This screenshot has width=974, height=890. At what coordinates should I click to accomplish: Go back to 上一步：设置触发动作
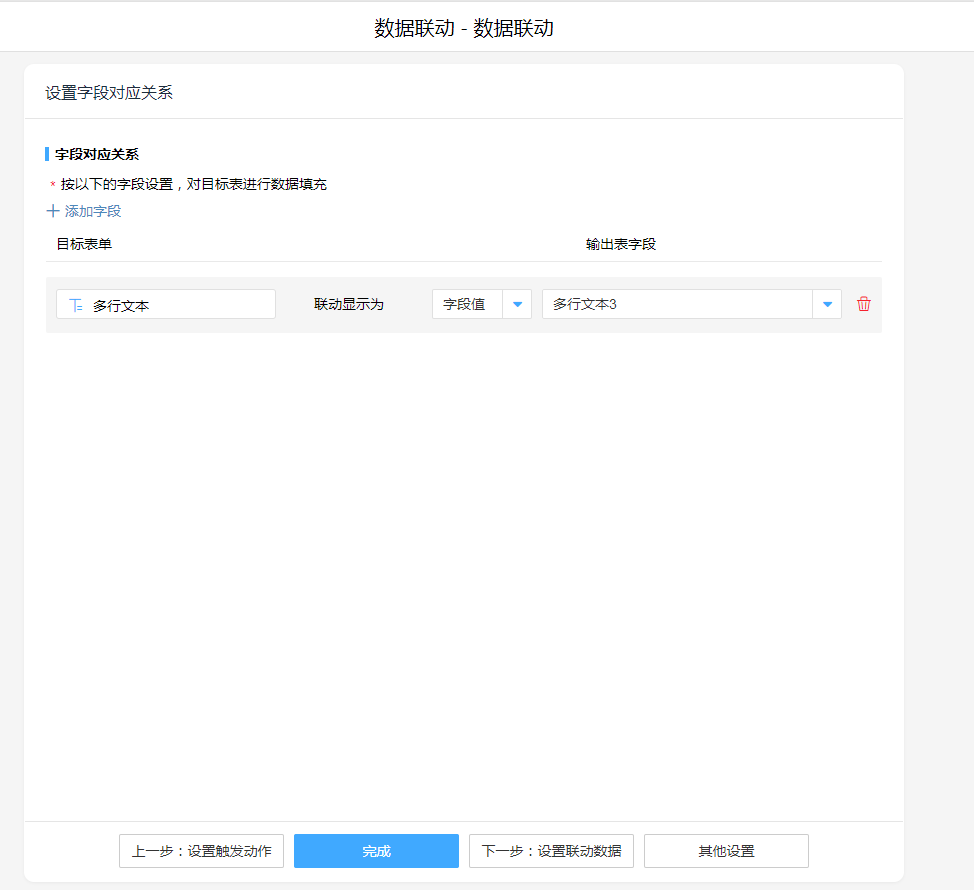pos(201,851)
